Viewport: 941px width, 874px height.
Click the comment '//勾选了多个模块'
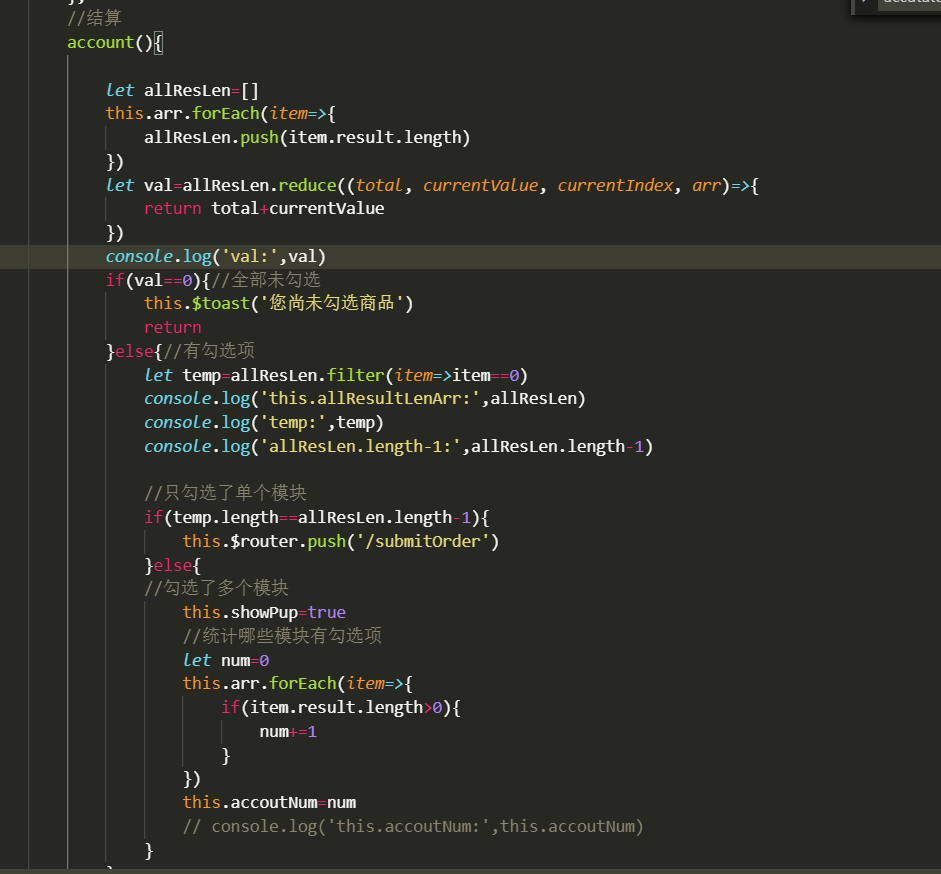click(217, 588)
